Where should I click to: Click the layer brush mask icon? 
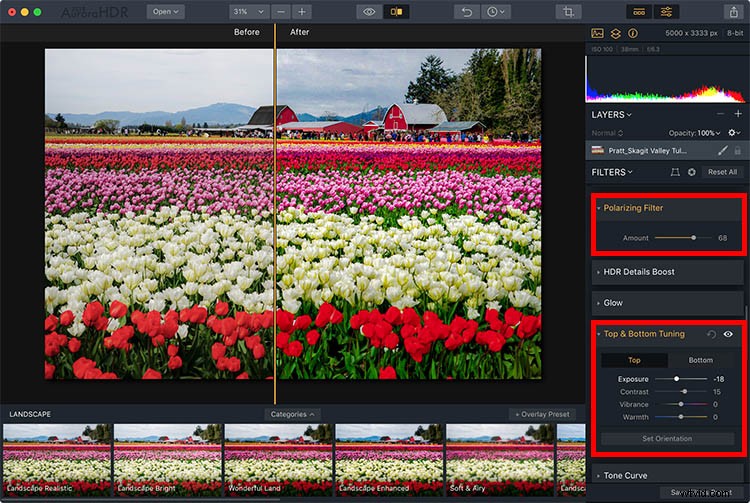click(x=722, y=151)
